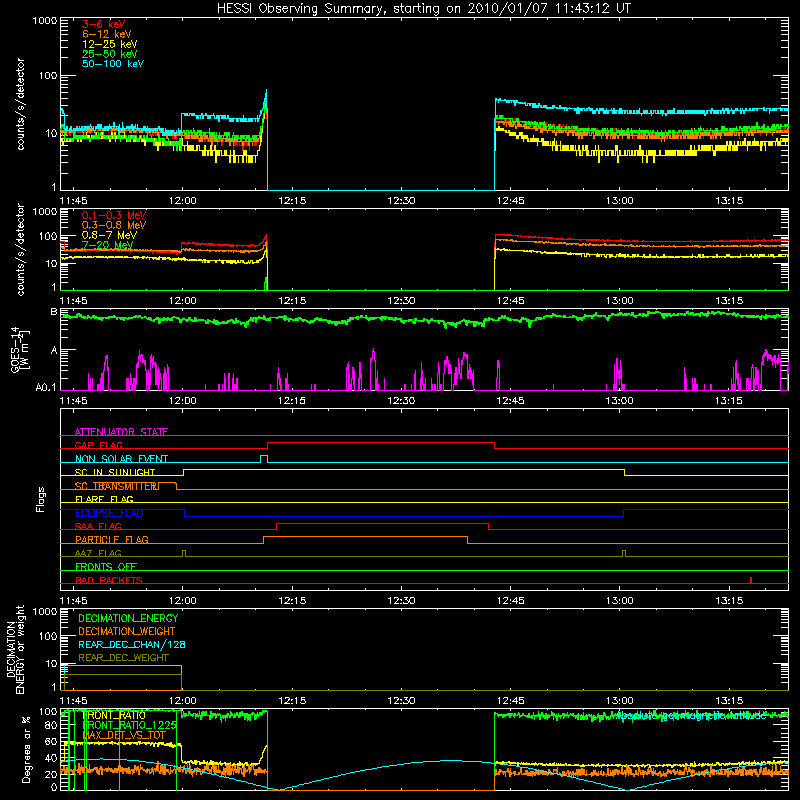Image resolution: width=800 pixels, height=800 pixels.
Task: Click the Absolute geomagnetic latitude label
Action: coord(691,716)
